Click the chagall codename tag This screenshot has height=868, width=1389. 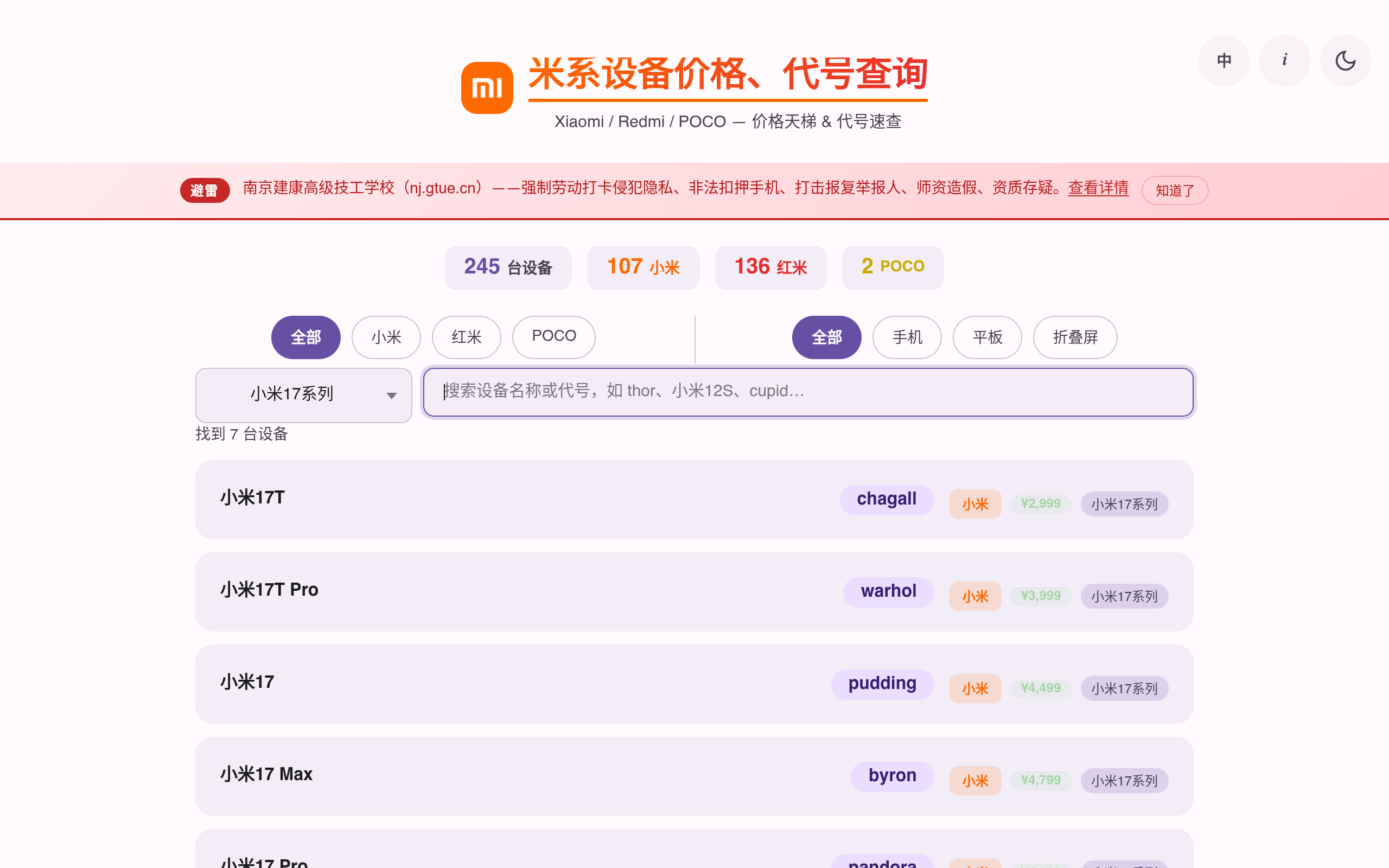click(887, 500)
